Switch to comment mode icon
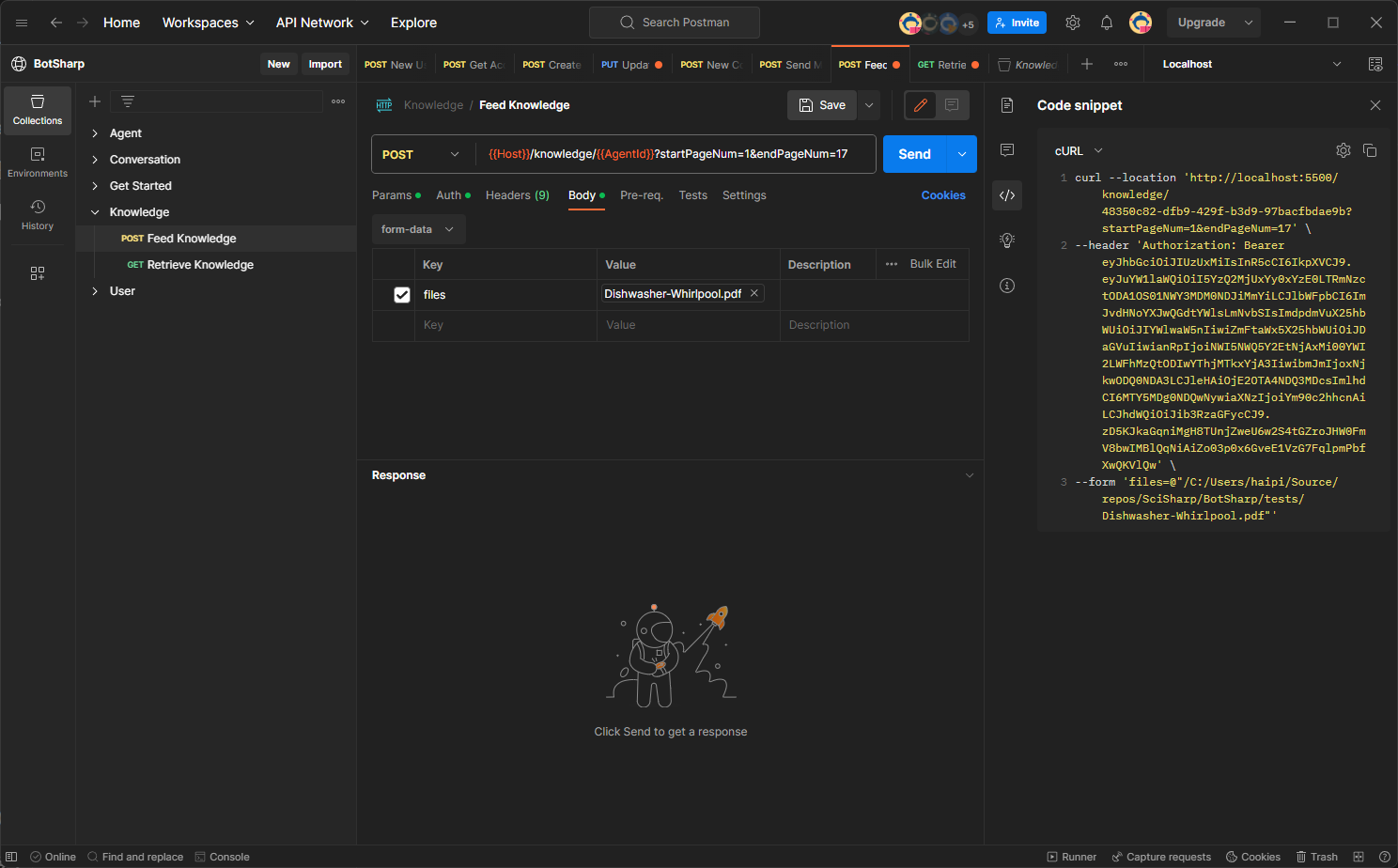This screenshot has width=1398, height=868. (x=952, y=105)
